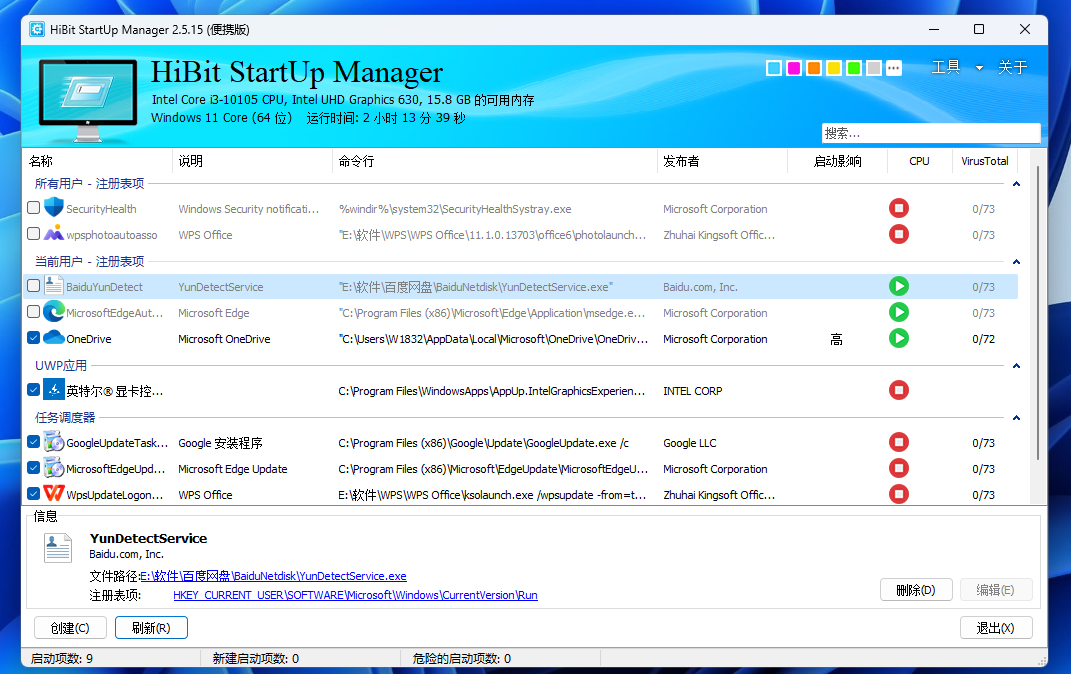
Task: Click the 刷新(R) button
Action: (151, 628)
